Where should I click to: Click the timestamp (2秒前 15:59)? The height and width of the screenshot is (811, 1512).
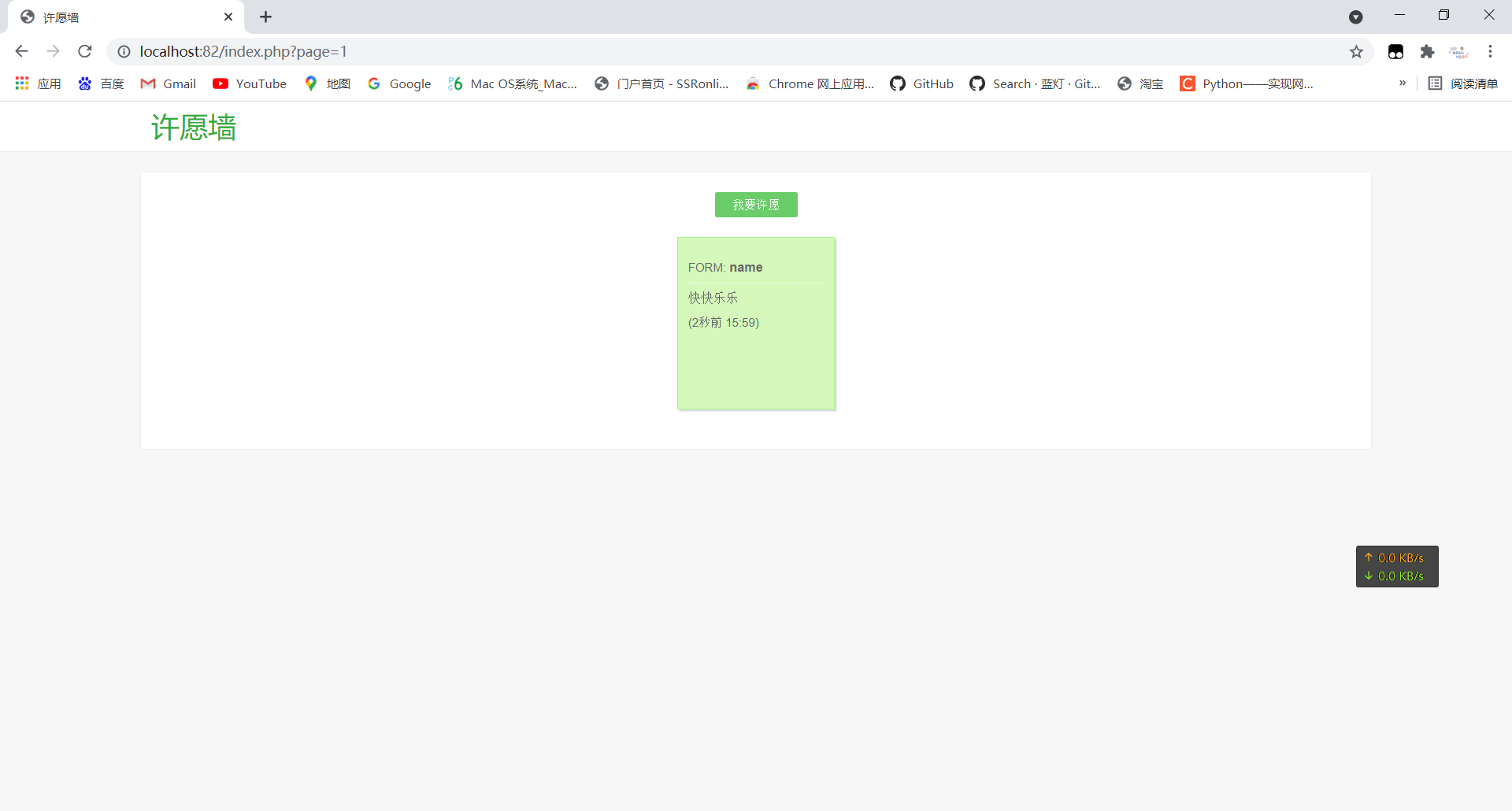point(724,323)
